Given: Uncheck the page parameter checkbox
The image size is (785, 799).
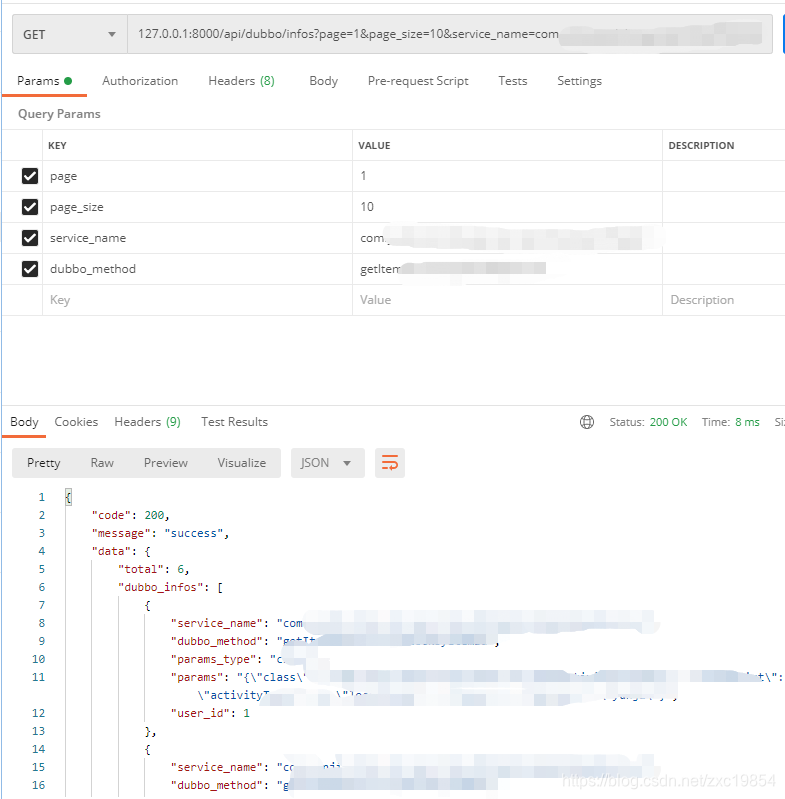Looking at the screenshot, I should pyautogui.click(x=30, y=176).
